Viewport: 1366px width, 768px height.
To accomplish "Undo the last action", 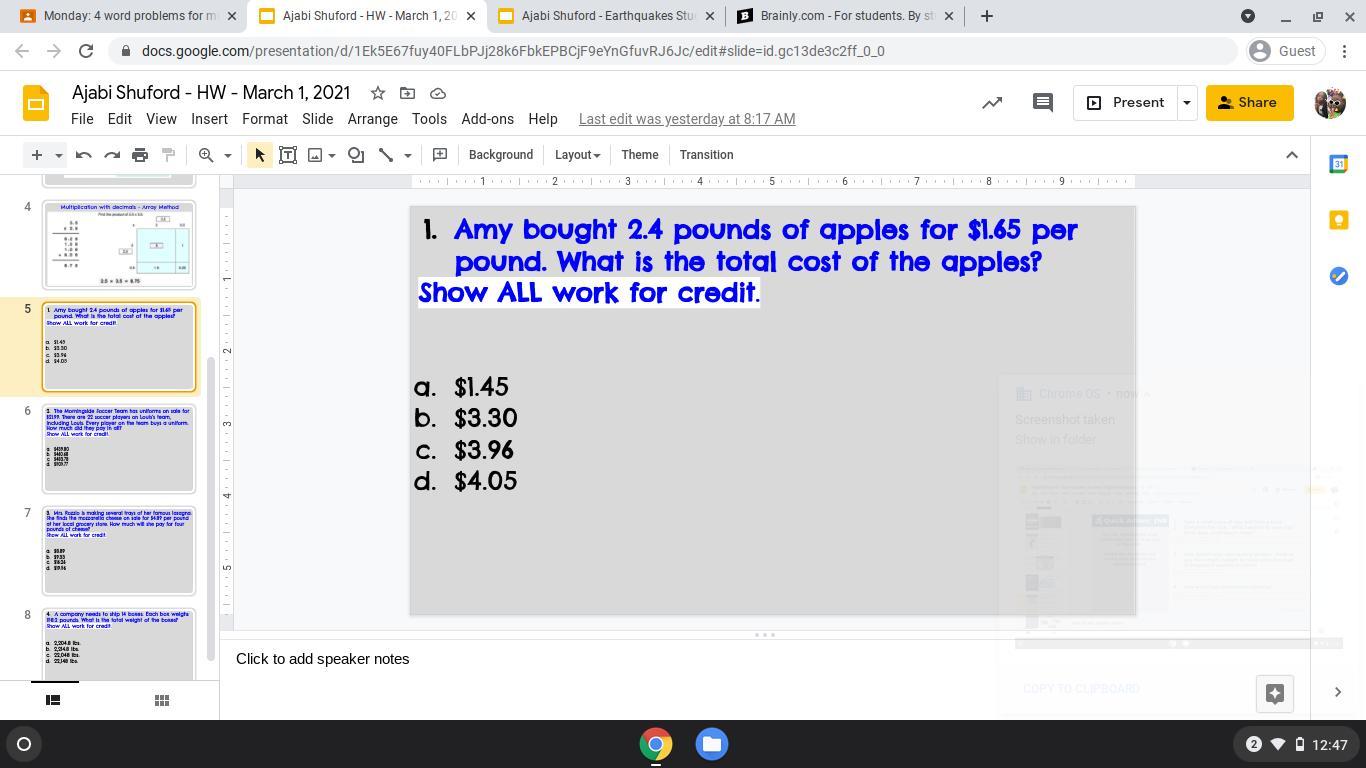I will pos(84,155).
